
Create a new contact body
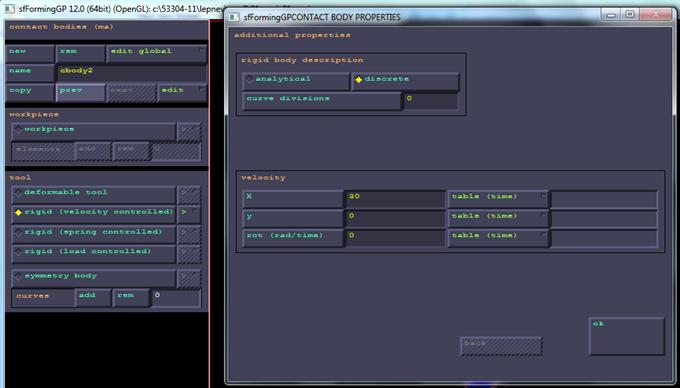pyautogui.click(x=29, y=53)
